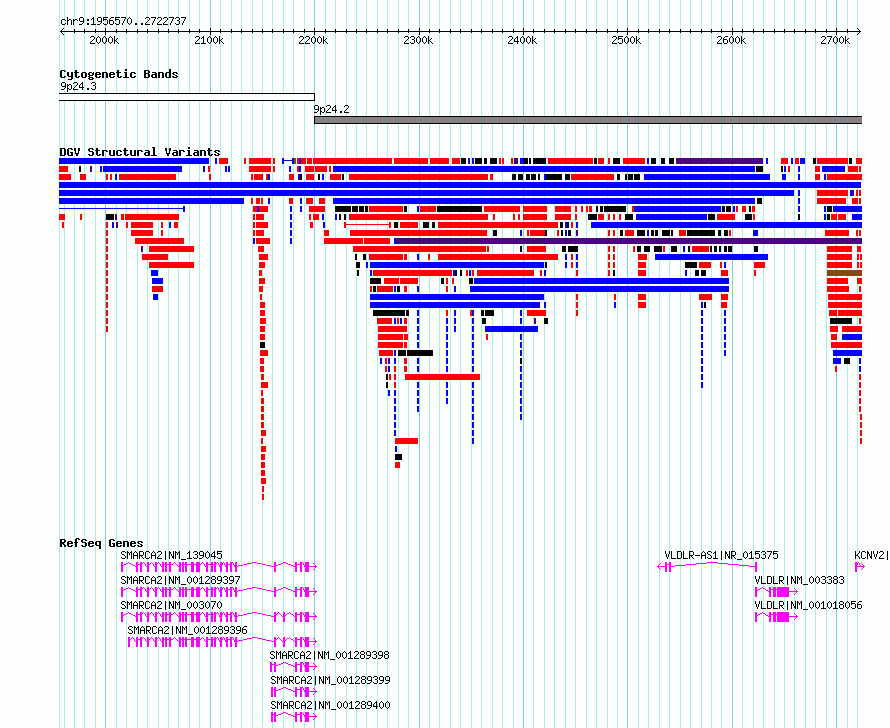The width and height of the screenshot is (890, 728).
Task: Select VLDLR|NM_003383 transcript label
Action: [799, 580]
